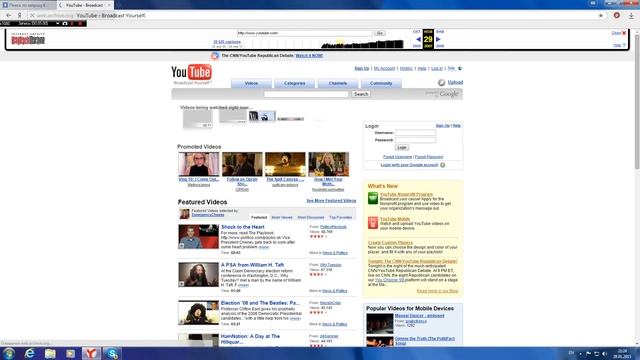This screenshot has width=640, height=360.
Task: Open Follow an Oprah Show promoted thumbnail
Action: [242, 164]
